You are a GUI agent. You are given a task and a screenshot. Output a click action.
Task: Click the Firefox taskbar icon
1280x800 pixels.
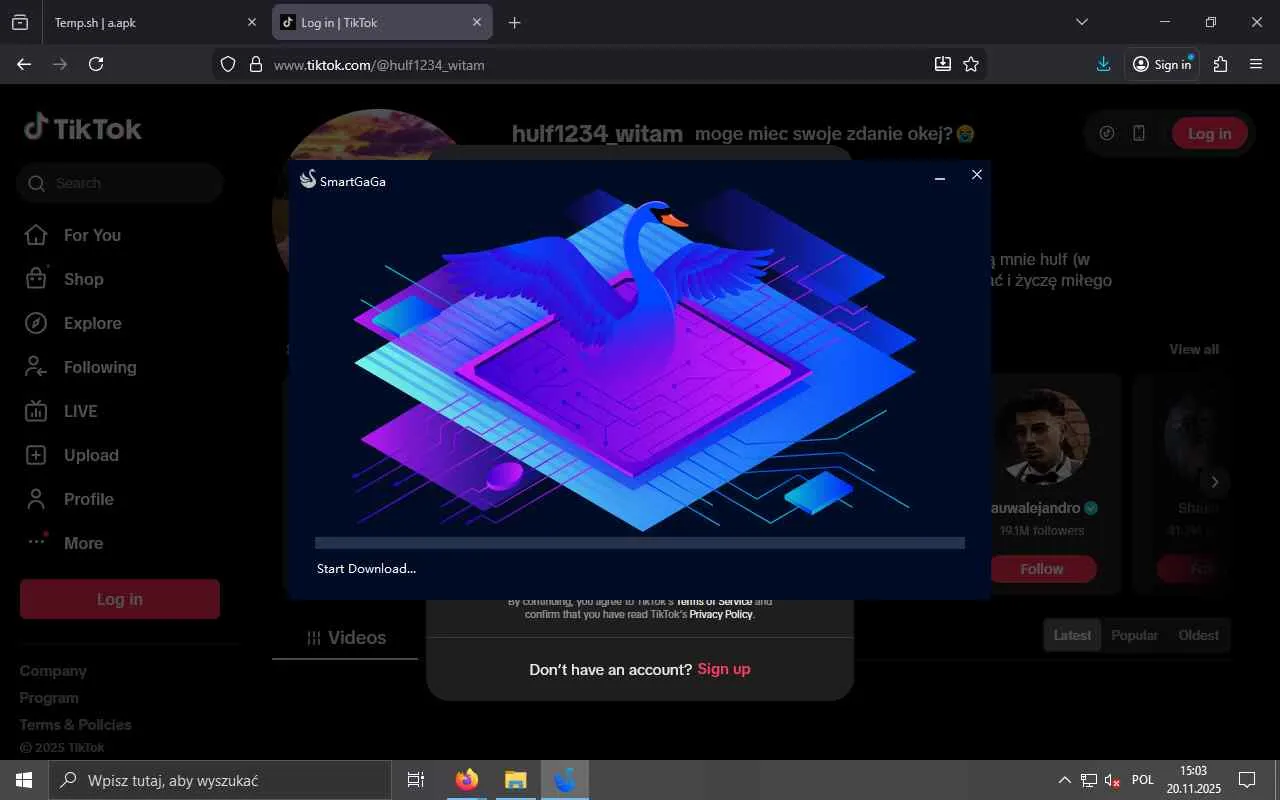click(x=467, y=780)
